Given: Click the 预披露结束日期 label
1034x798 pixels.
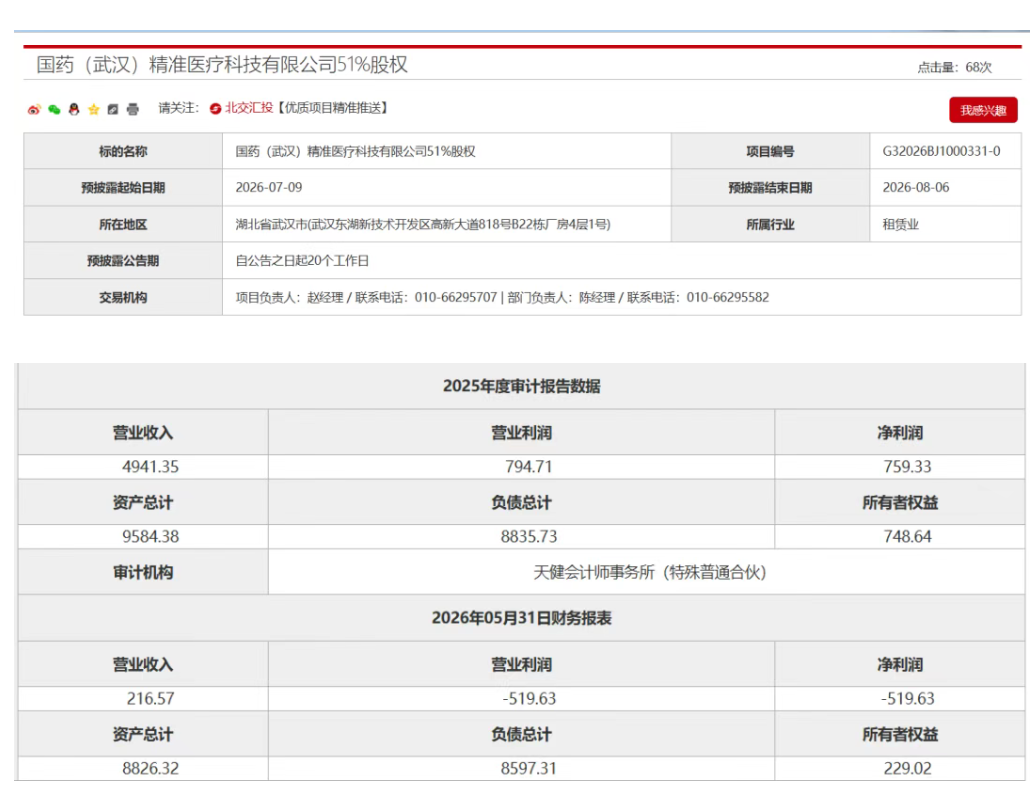Looking at the screenshot, I should (770, 188).
